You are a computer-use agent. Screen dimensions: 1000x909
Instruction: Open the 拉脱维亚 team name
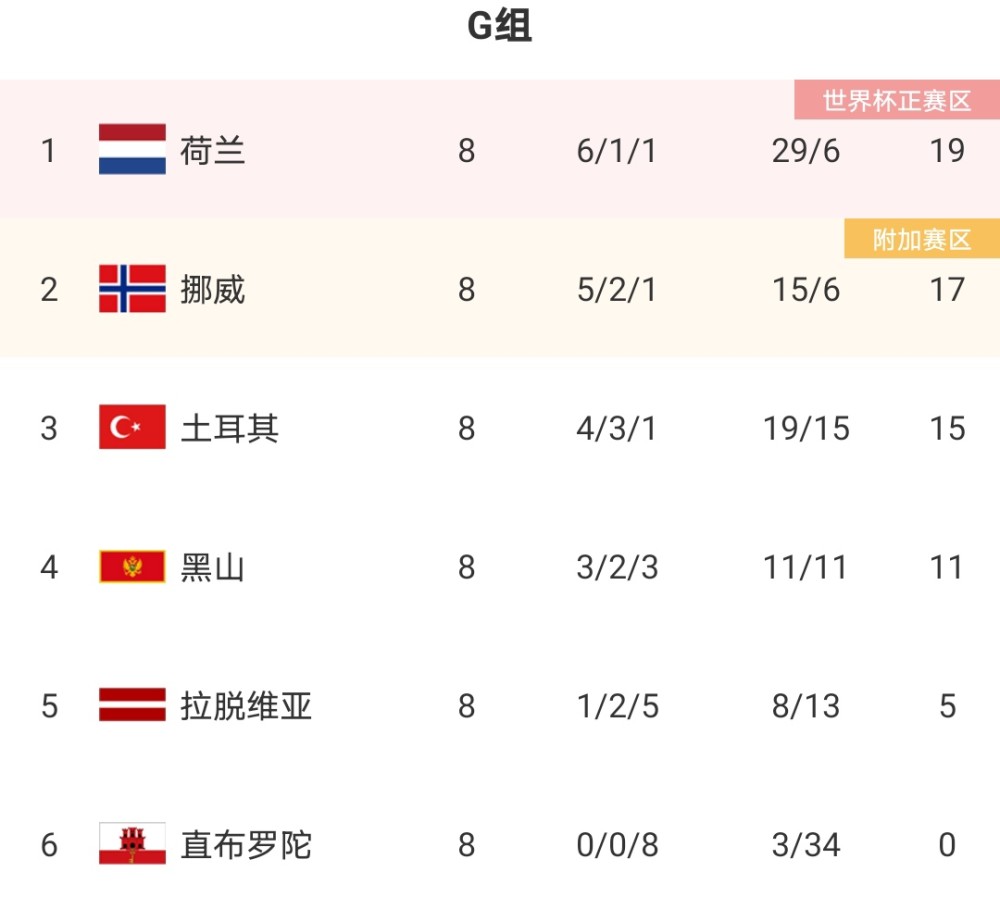coord(246,706)
